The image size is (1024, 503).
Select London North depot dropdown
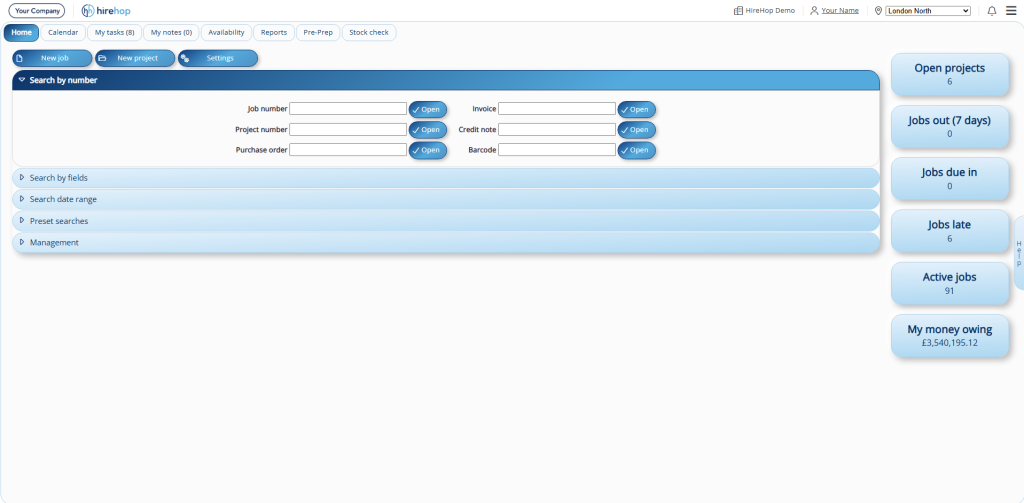[x=928, y=11]
